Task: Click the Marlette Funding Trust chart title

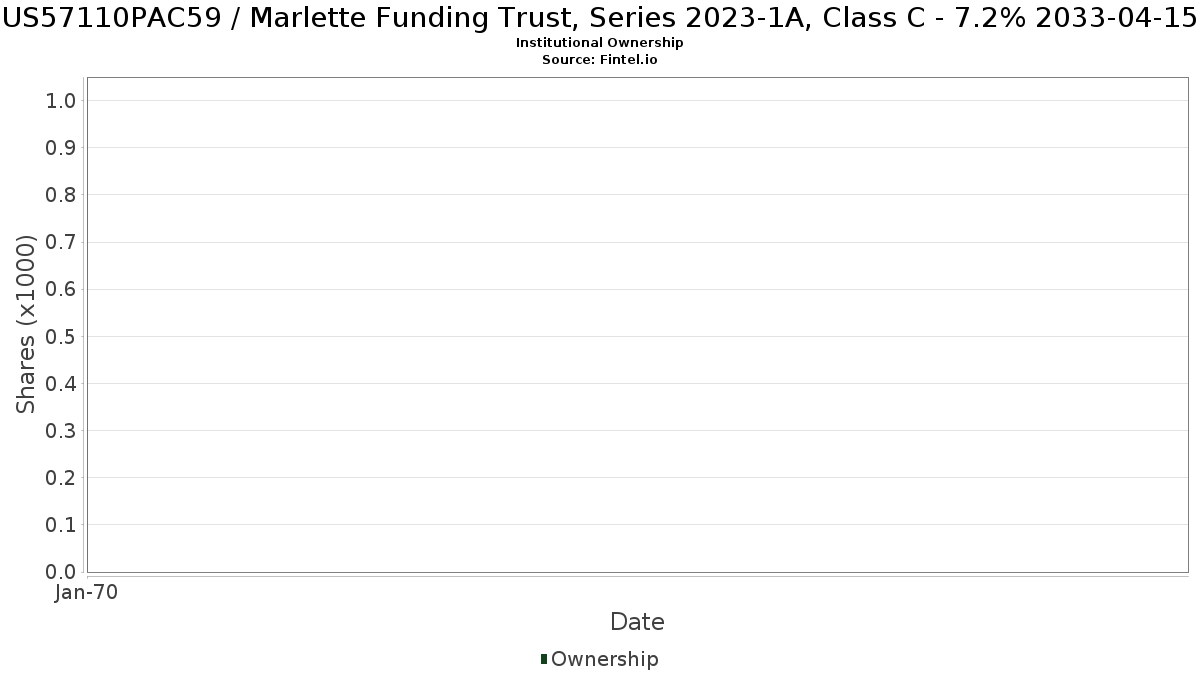Action: 599,18
